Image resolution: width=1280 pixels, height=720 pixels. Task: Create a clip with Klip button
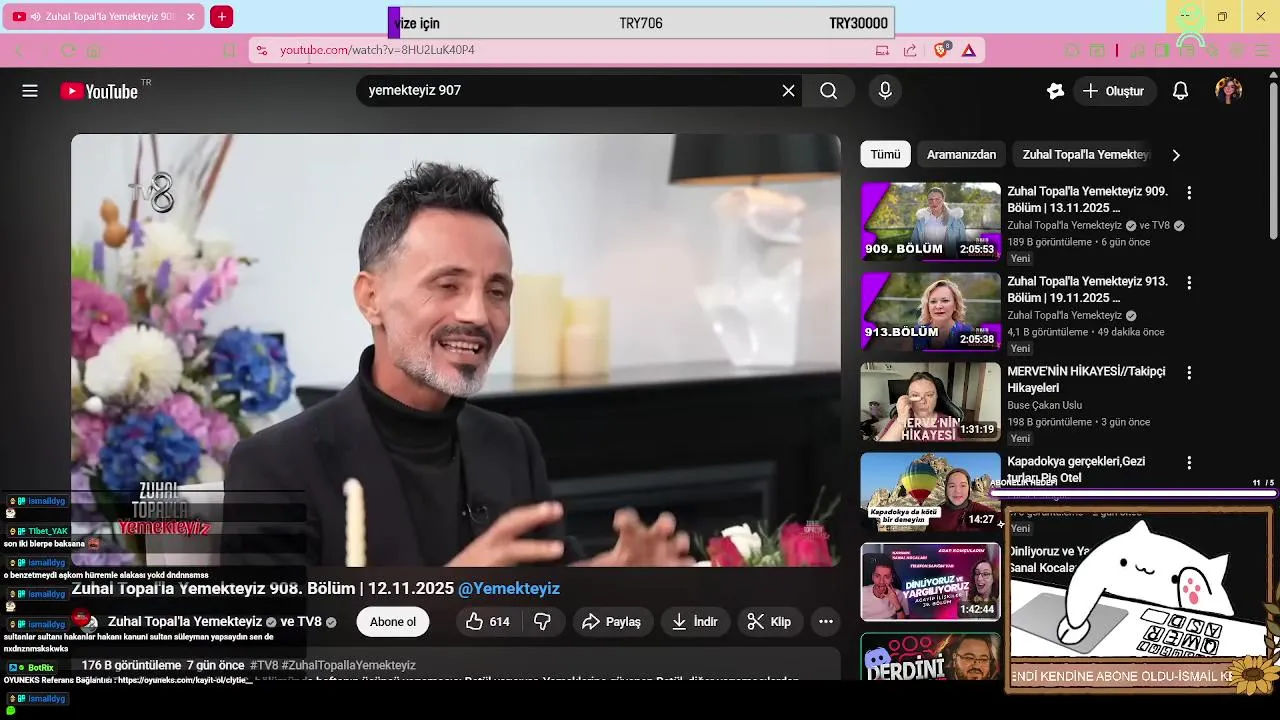(770, 622)
